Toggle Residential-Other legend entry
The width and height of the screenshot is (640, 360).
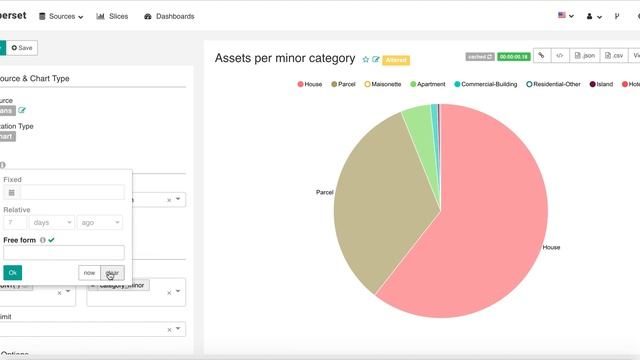[x=553, y=84]
